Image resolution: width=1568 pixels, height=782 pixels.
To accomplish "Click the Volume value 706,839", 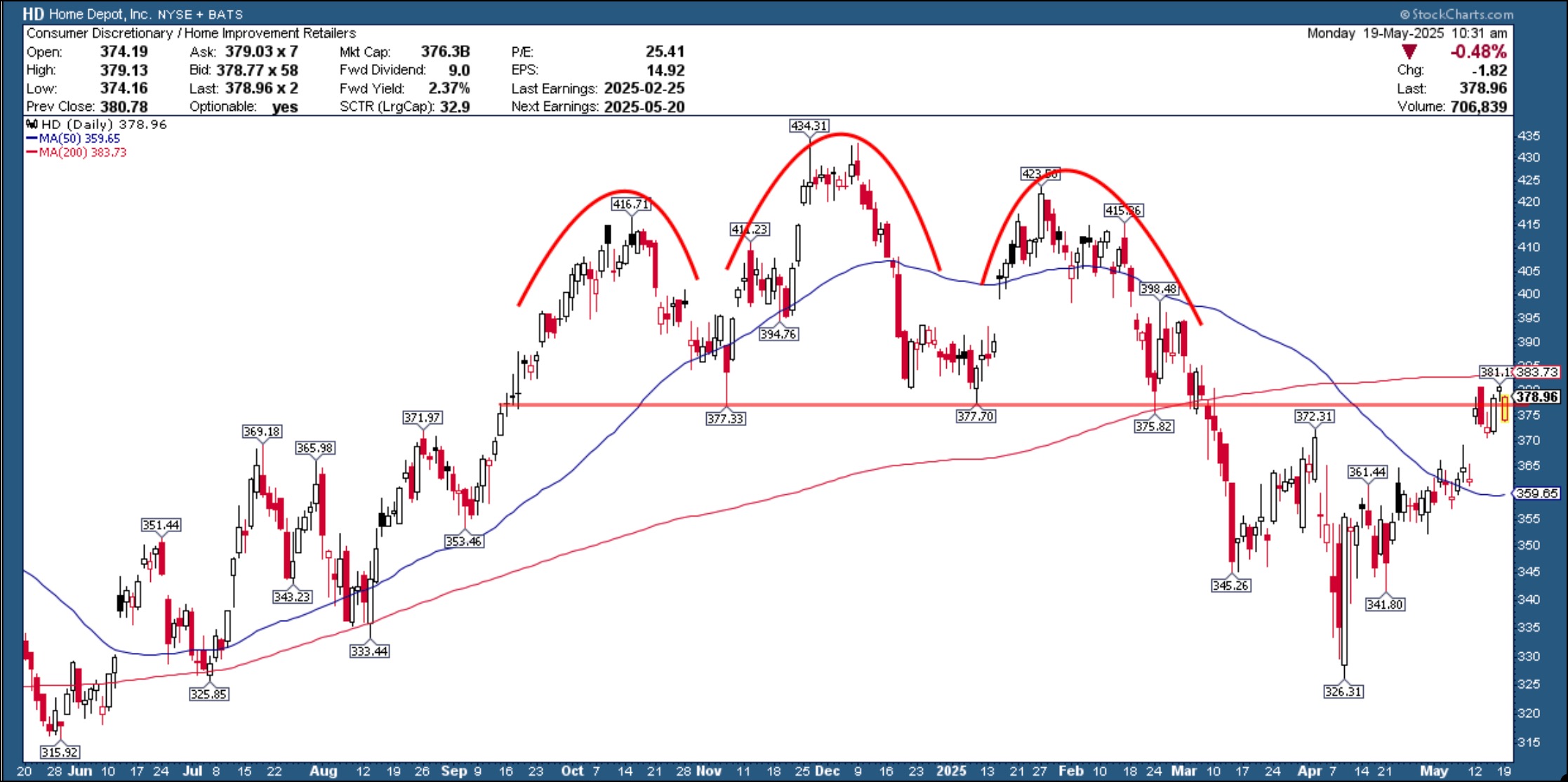I will coord(1479,107).
